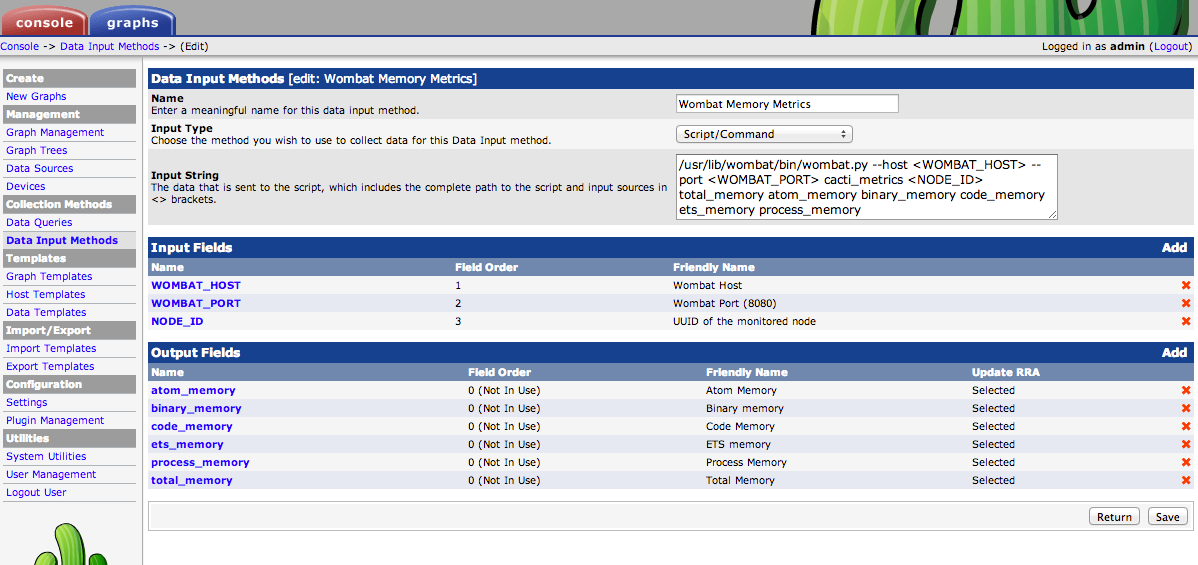Delete the atom_memory output field
The width and height of the screenshot is (1198, 565).
[1186, 391]
